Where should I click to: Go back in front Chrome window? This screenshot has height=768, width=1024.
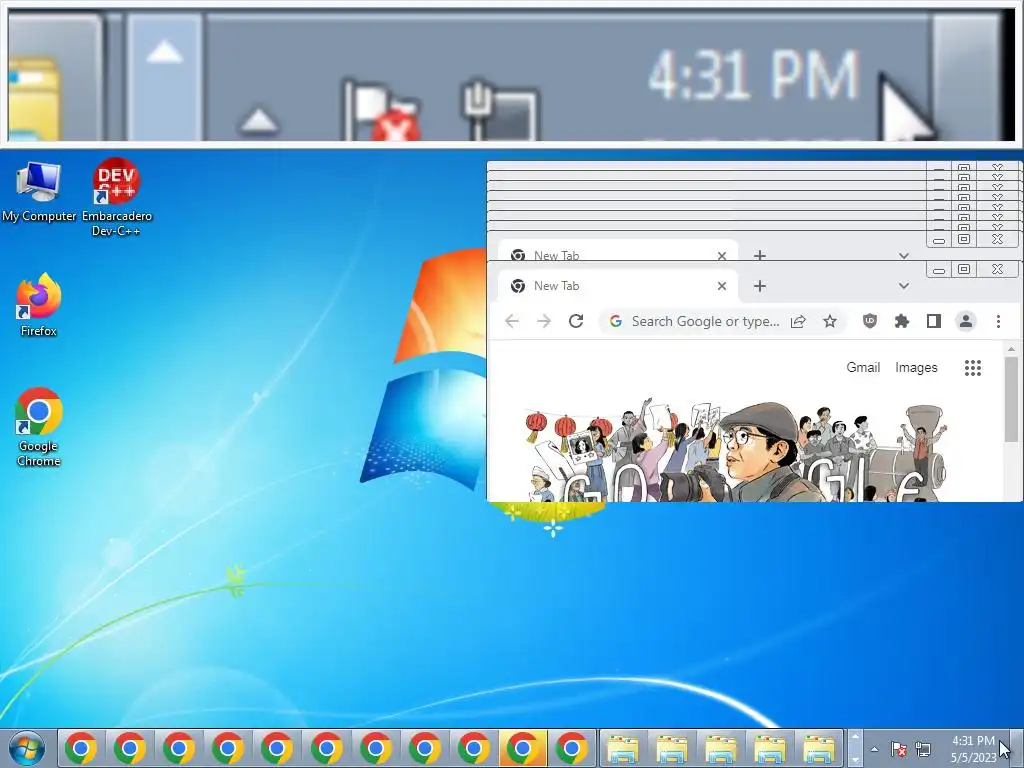click(x=512, y=321)
